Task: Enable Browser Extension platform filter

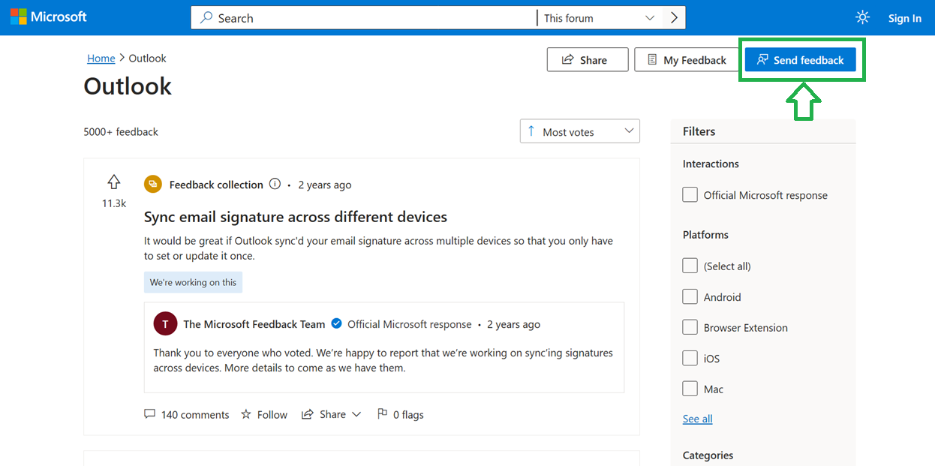Action: point(690,328)
